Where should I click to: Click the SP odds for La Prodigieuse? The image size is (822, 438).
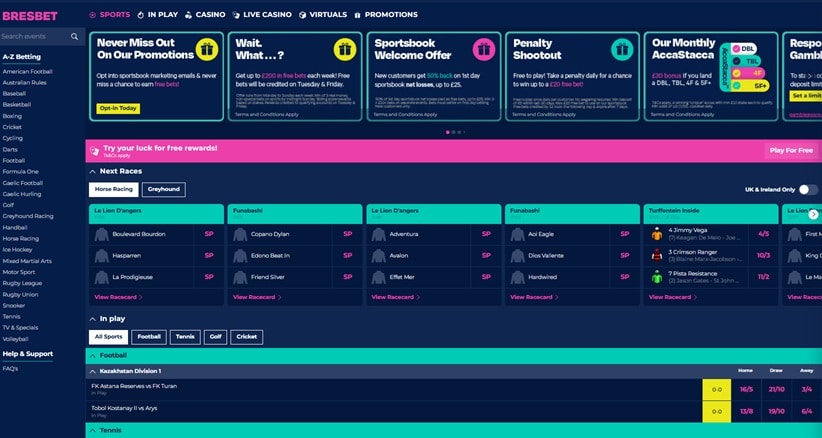point(209,277)
